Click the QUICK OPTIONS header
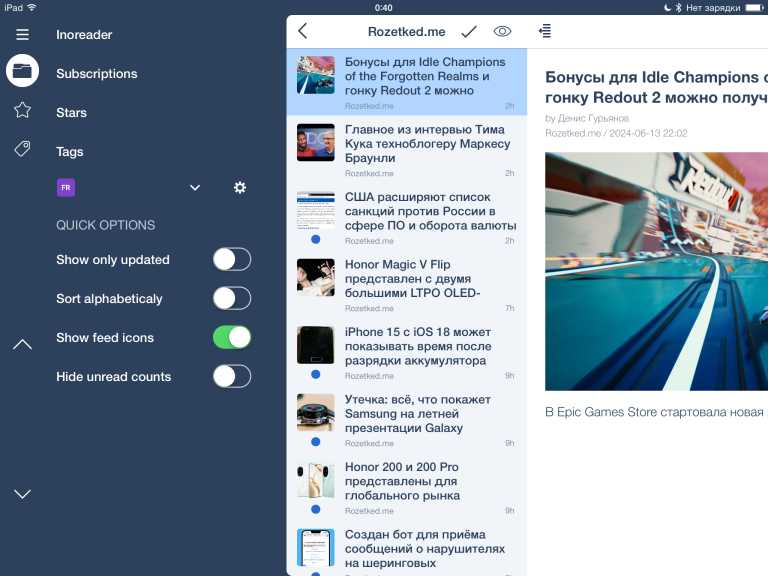768x576 pixels. coord(105,225)
